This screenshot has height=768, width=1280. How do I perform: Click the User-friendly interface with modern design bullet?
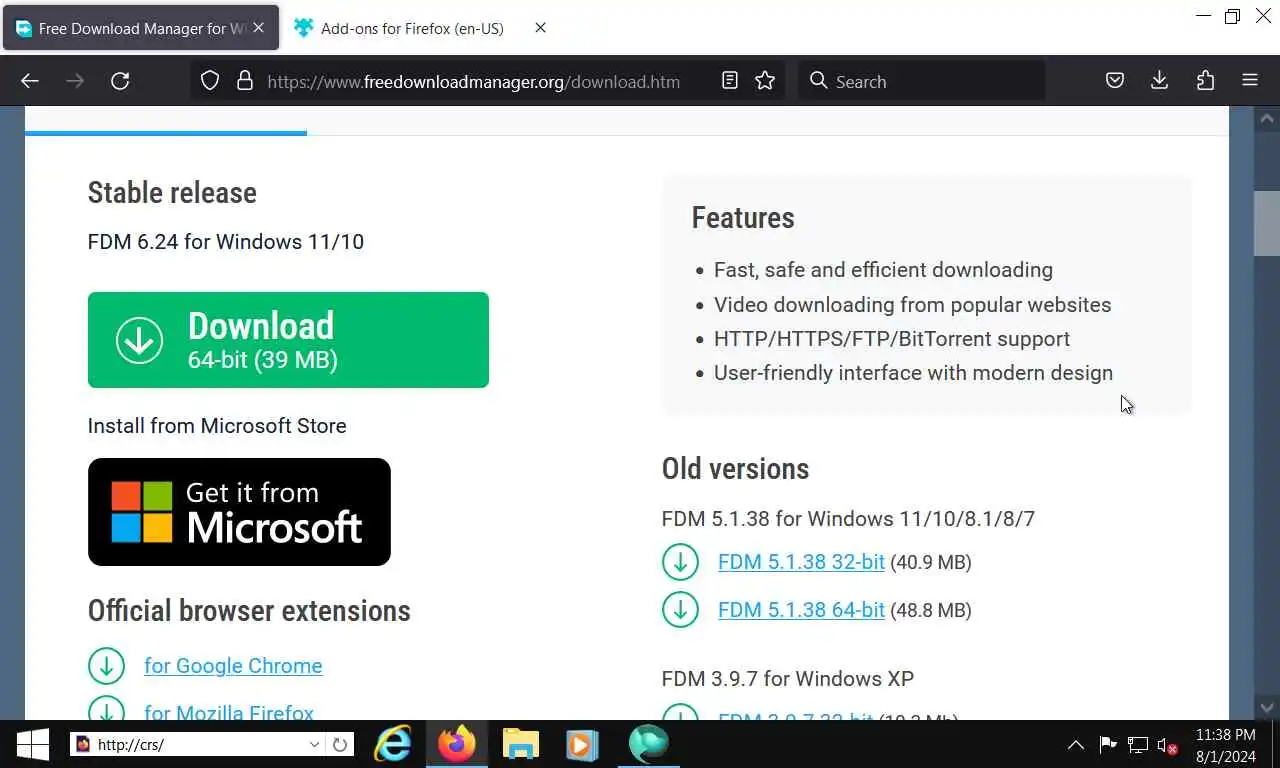(x=913, y=373)
